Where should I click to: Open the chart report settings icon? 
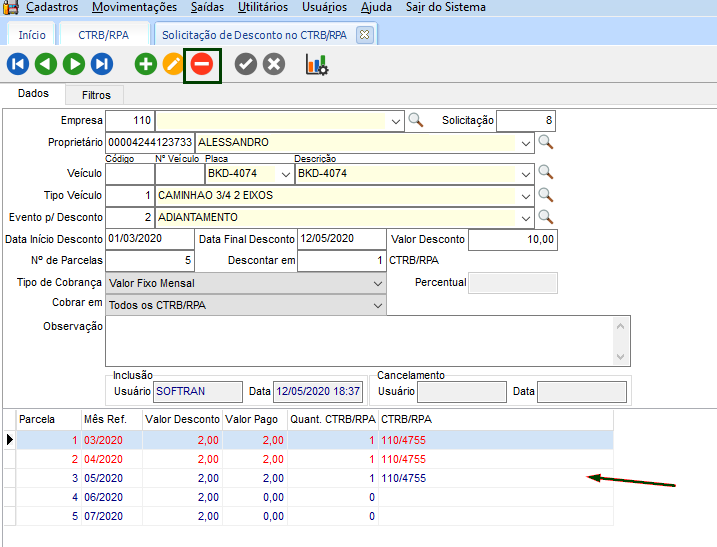317,65
